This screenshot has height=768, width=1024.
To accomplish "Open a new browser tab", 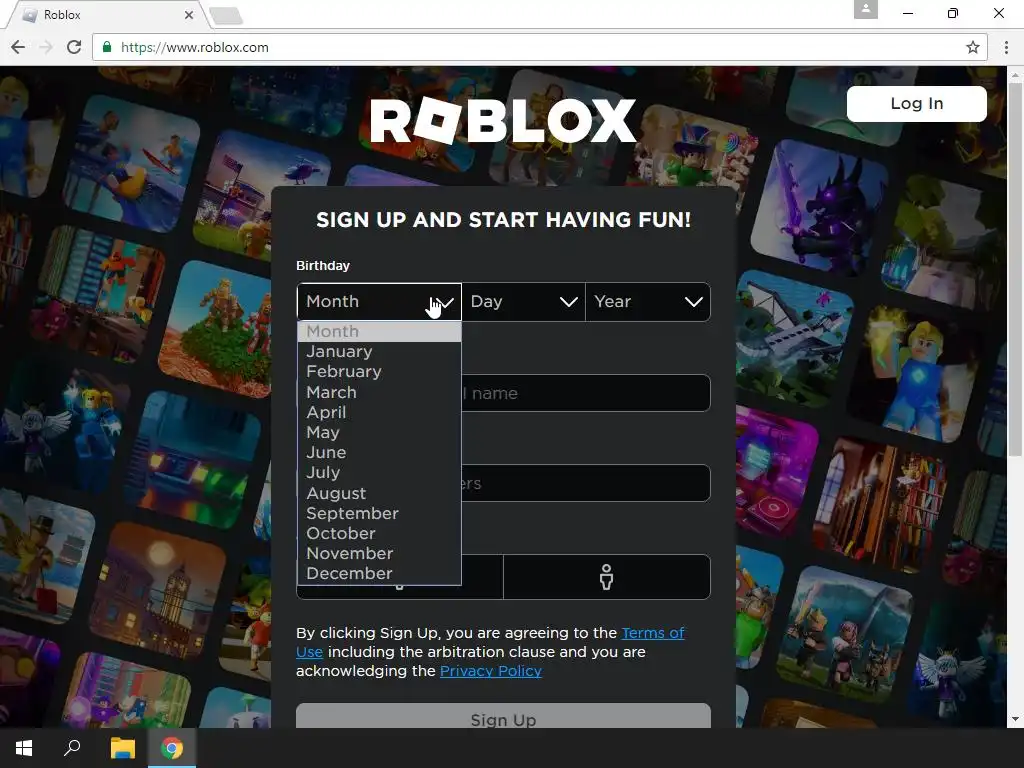I will point(226,15).
